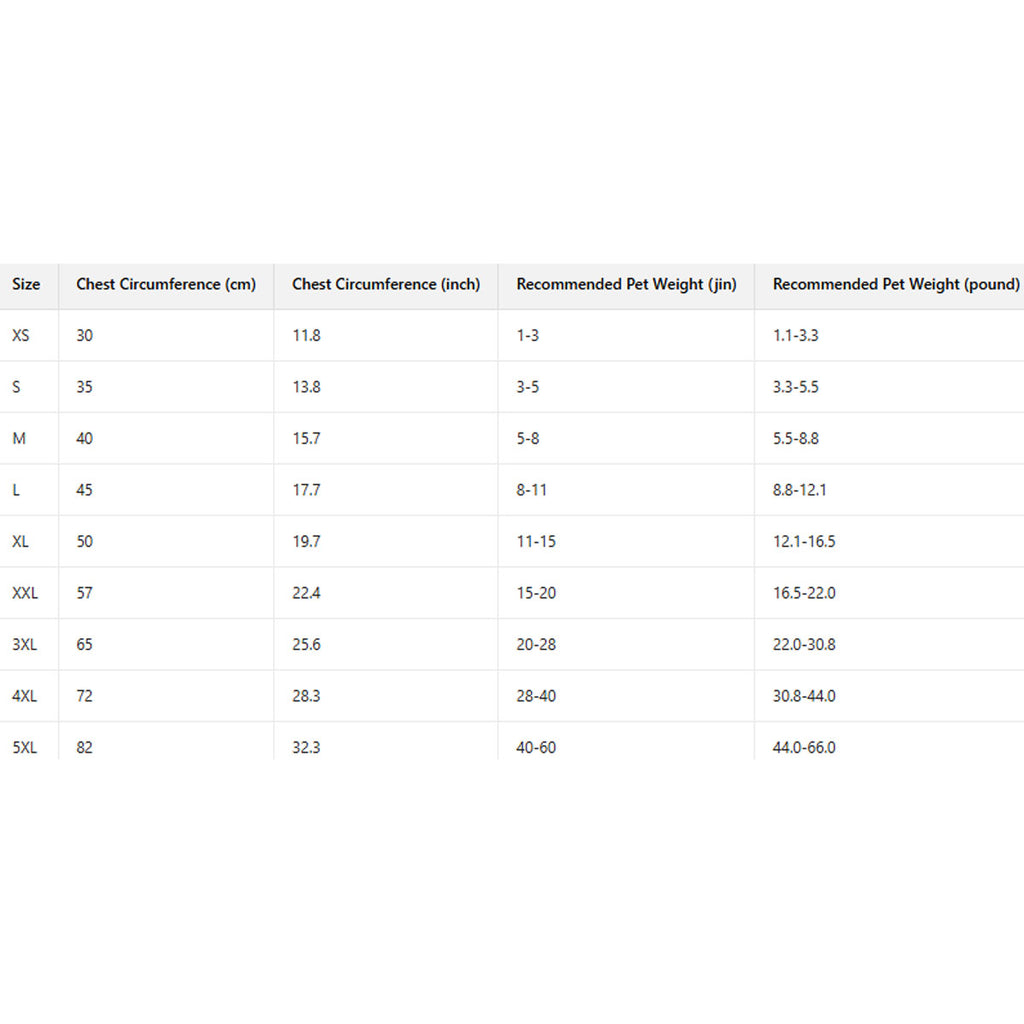Click the 5XL size row label
This screenshot has width=1024, height=1024.
tap(24, 747)
